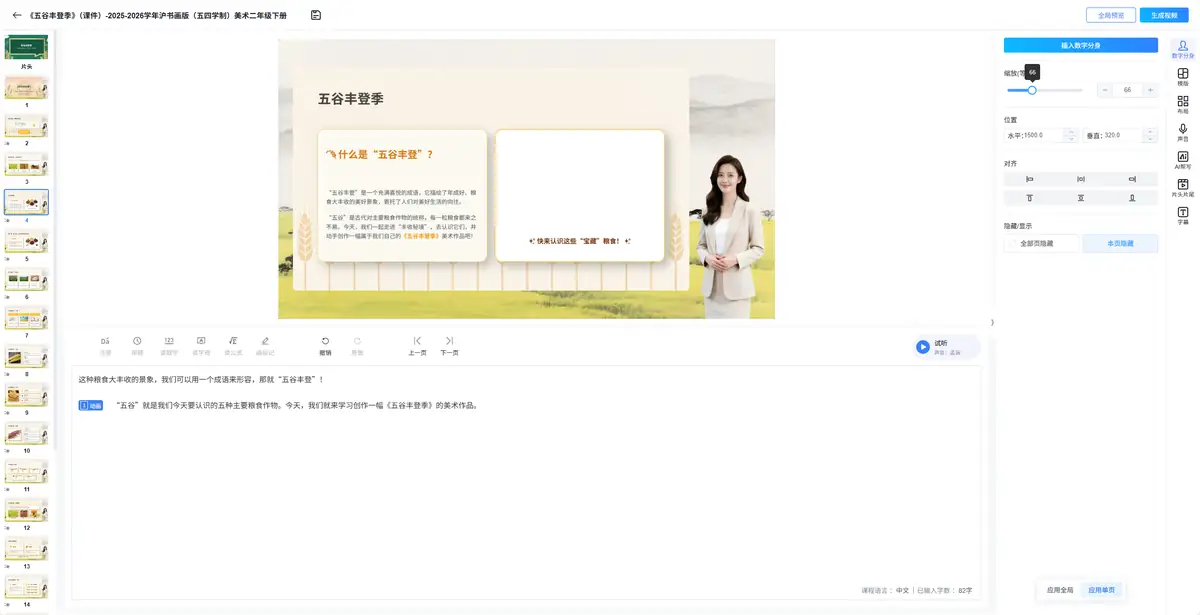Align the avatar to horizontal center
The height and width of the screenshot is (615, 1200).
point(1081,179)
